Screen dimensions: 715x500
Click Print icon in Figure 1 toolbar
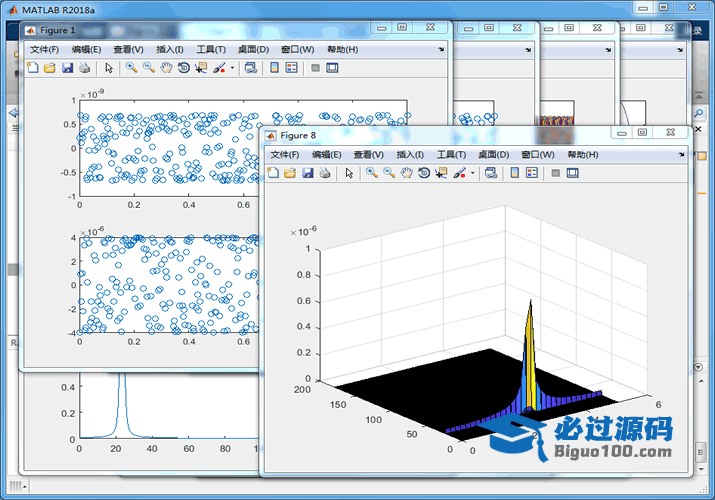point(85,68)
